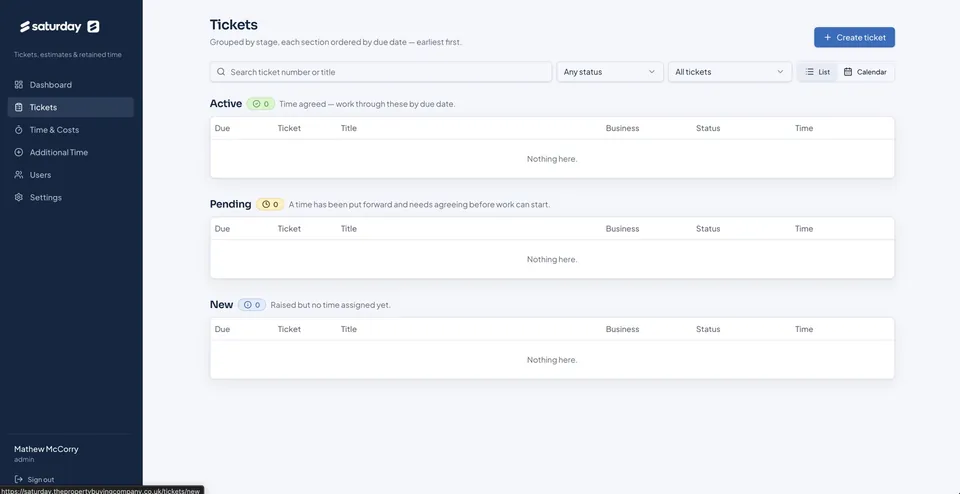Click the Users people icon
This screenshot has height=494, width=960.
point(18,175)
